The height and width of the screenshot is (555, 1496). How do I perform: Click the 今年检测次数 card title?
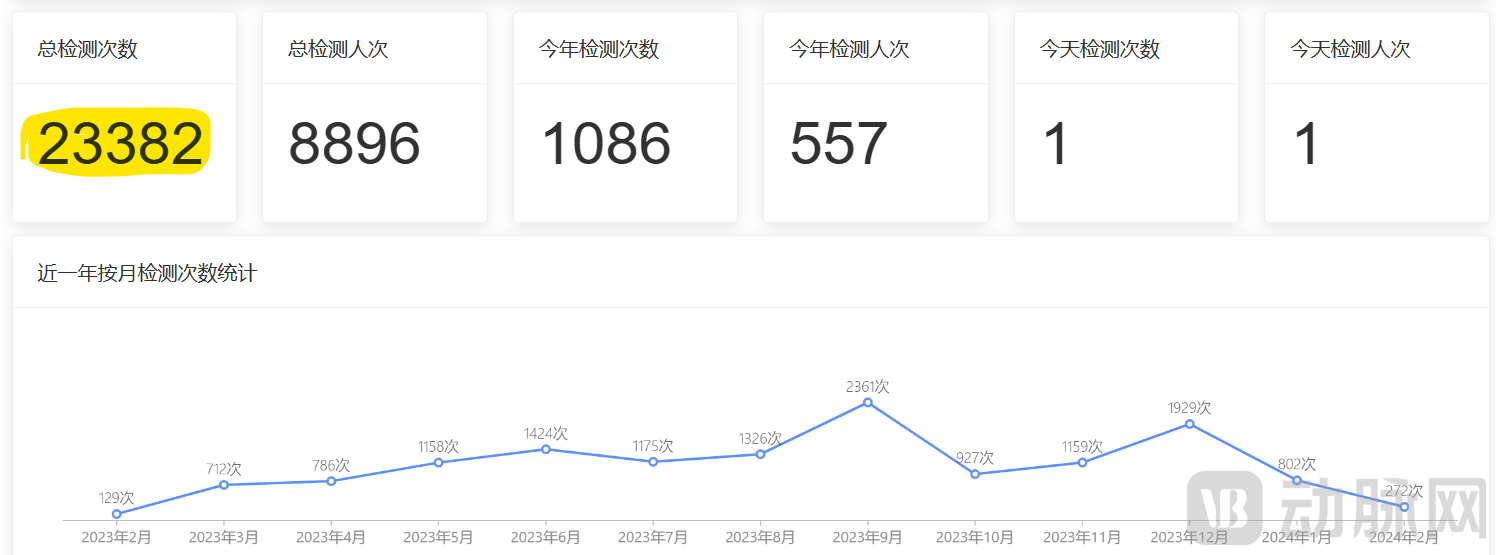599,49
